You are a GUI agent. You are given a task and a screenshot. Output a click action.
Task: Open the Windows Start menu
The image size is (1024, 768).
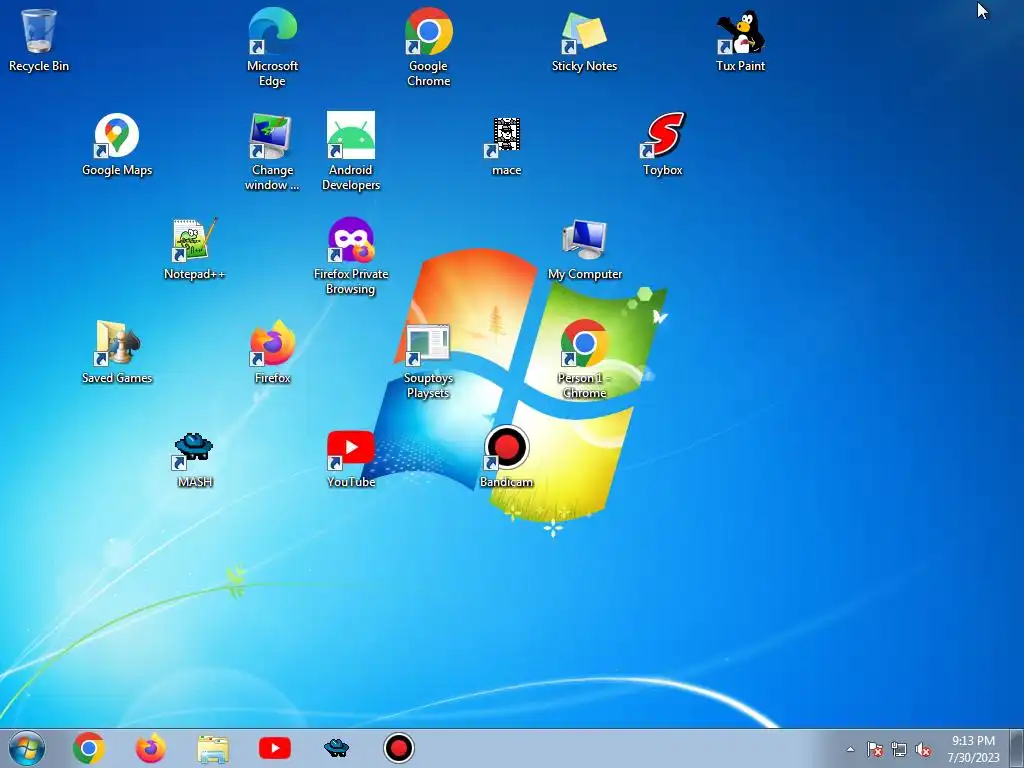[27, 748]
